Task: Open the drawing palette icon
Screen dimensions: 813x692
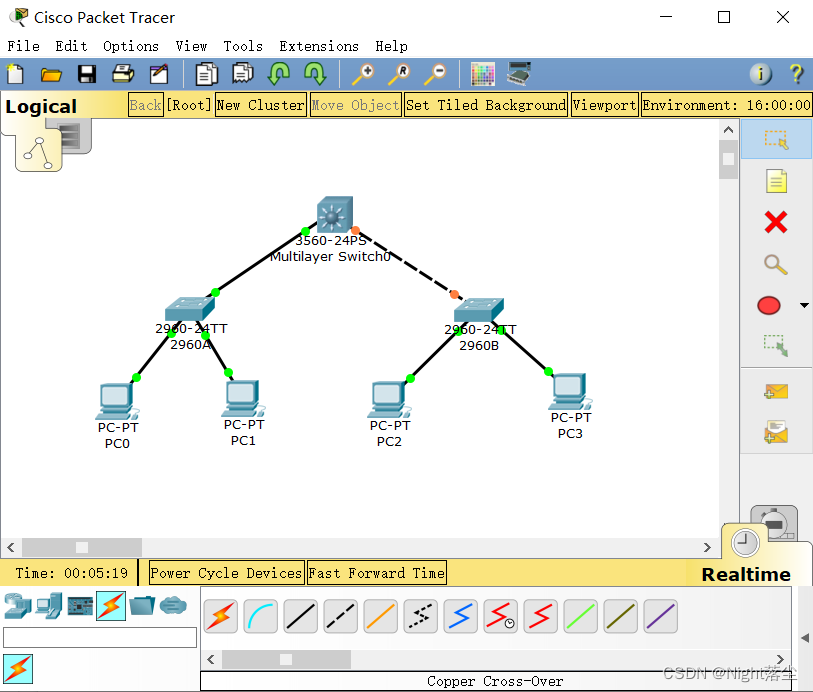Action: pyautogui.click(x=483, y=74)
